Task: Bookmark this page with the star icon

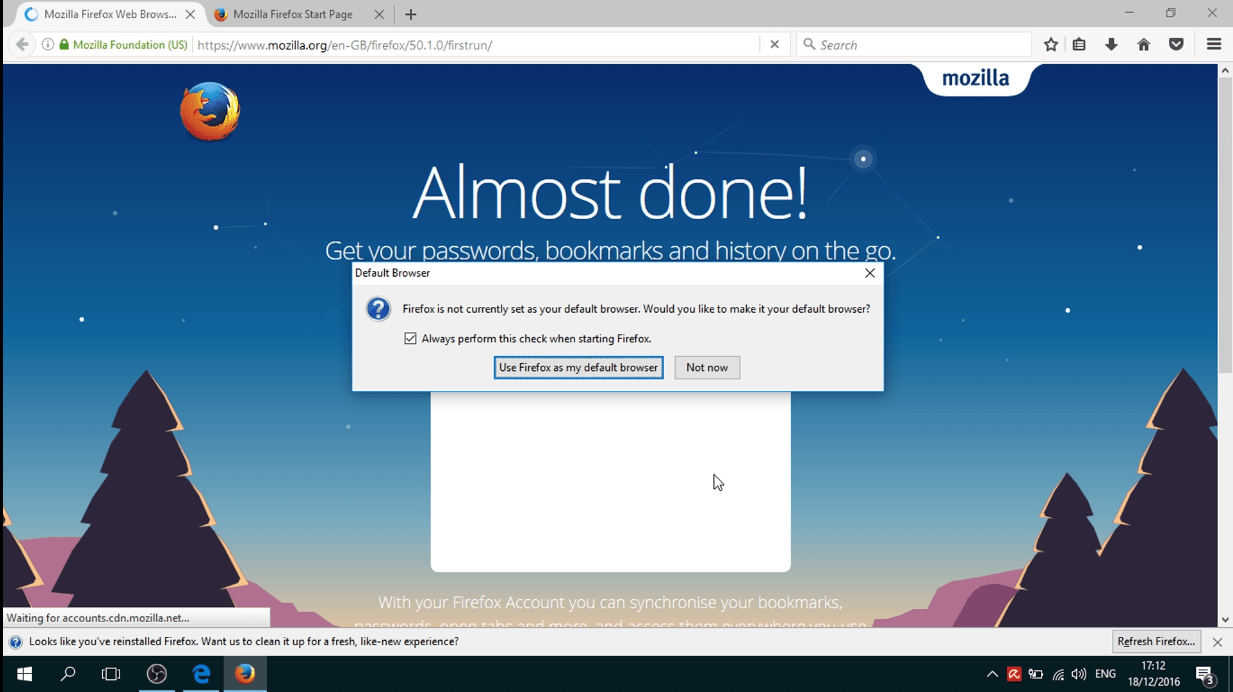Action: tap(1051, 45)
